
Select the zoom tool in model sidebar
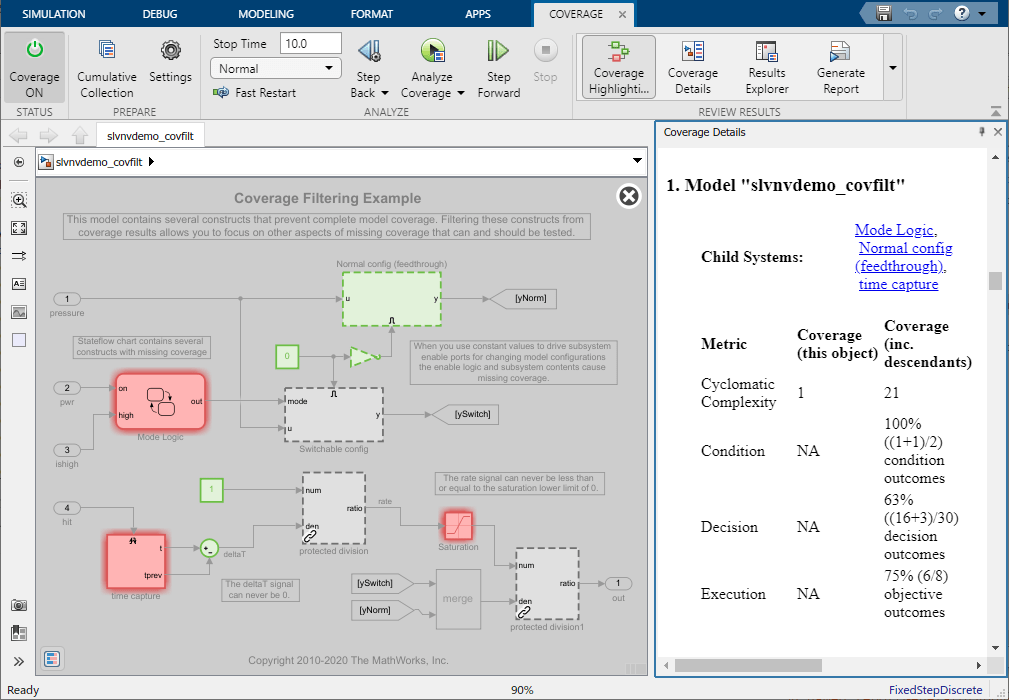coord(18,200)
